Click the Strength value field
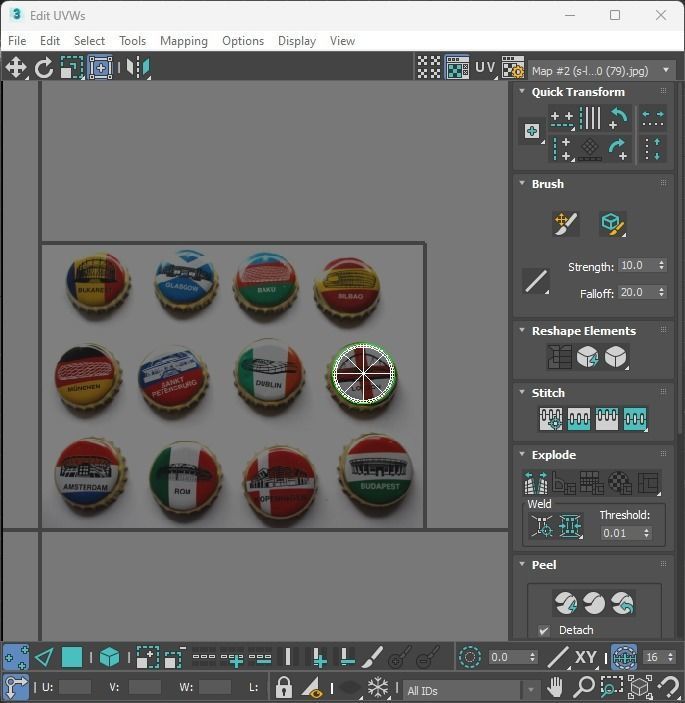 point(637,265)
